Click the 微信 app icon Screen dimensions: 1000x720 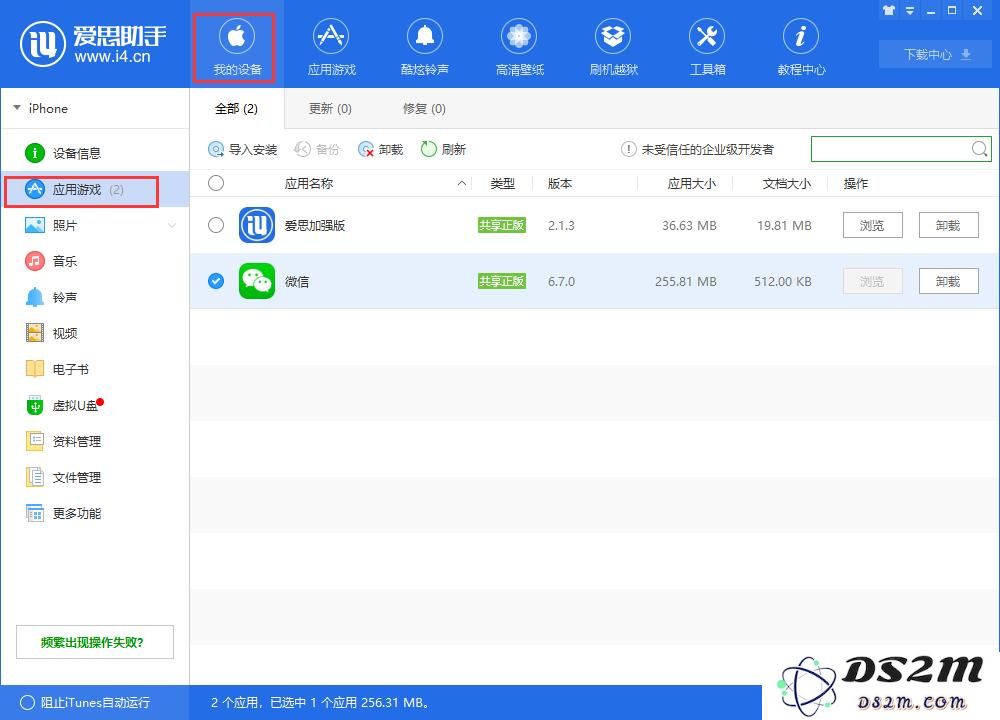click(257, 281)
